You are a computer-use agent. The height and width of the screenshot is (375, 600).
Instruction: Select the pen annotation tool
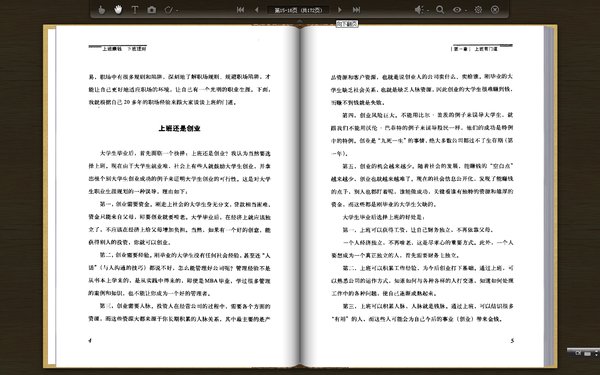click(x=168, y=10)
